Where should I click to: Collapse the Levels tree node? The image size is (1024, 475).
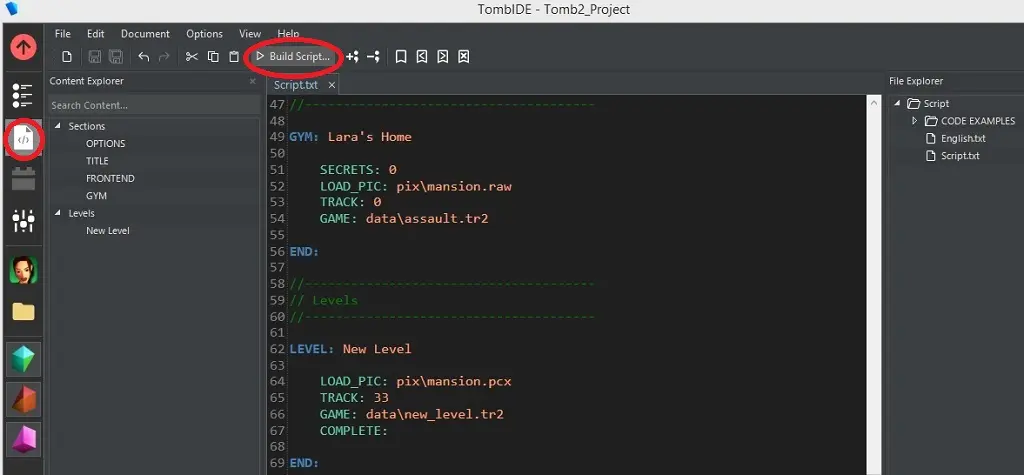[58, 213]
